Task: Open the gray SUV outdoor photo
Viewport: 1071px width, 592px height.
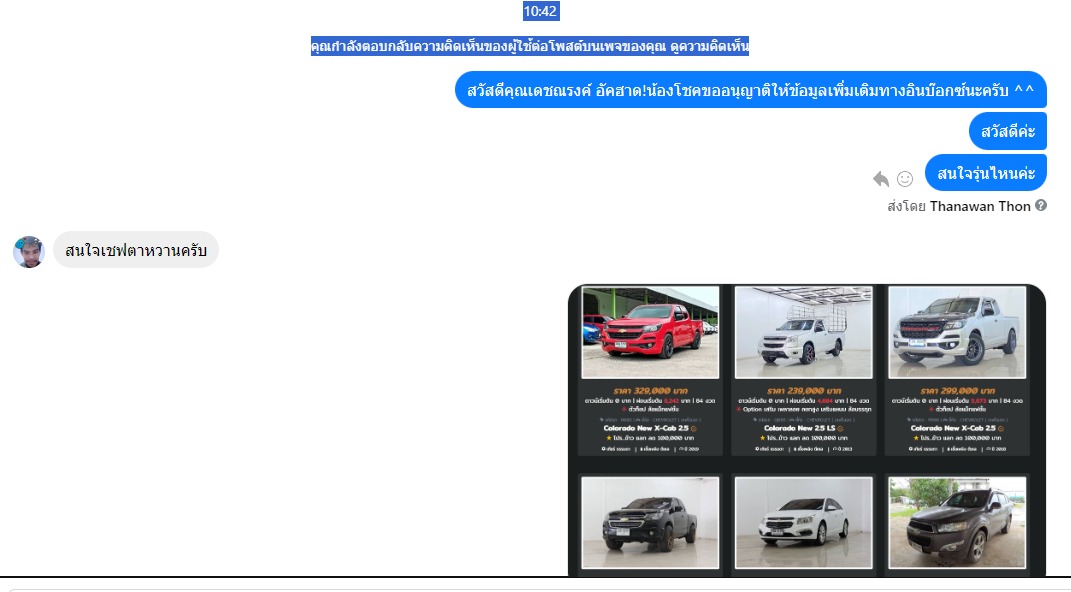Action: coord(957,523)
